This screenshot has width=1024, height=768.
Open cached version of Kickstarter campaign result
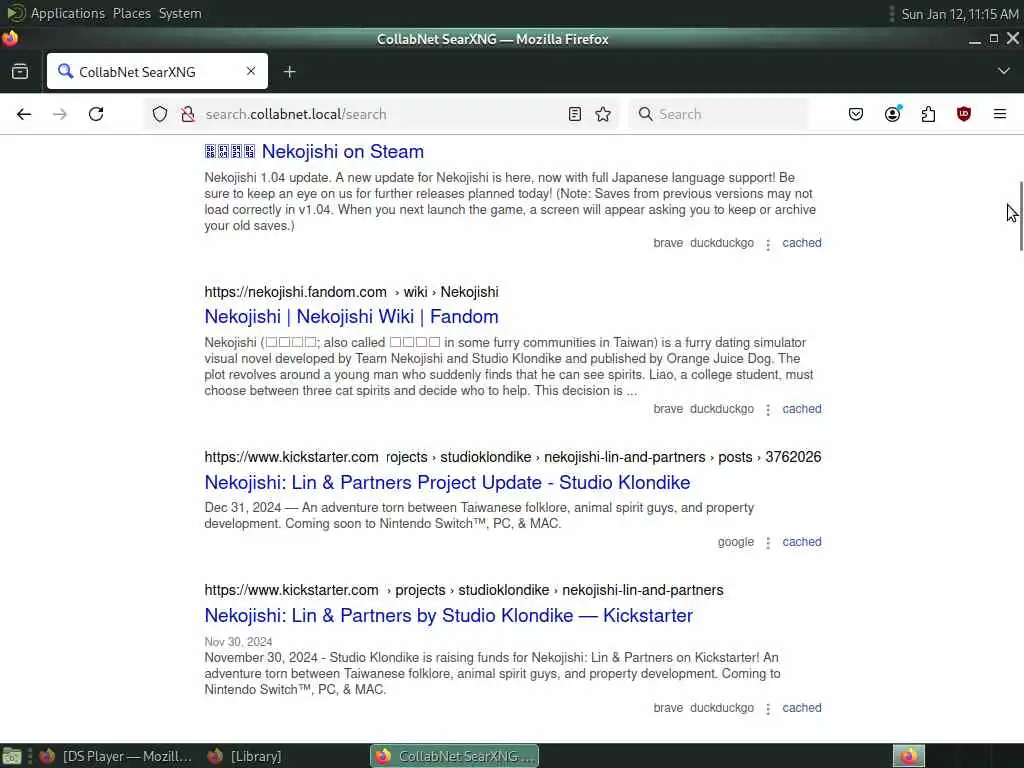[802, 708]
